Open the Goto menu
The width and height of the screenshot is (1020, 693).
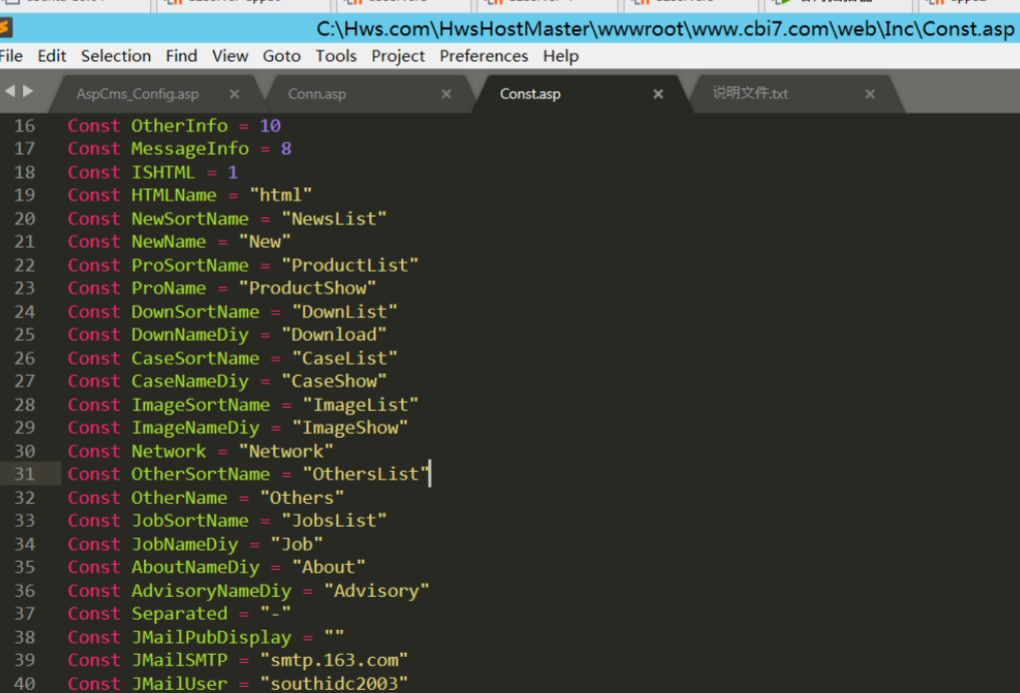(281, 56)
